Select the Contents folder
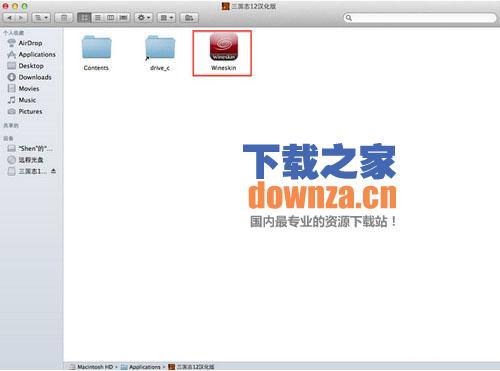Viewport: 500px width, 371px height. (x=96, y=53)
